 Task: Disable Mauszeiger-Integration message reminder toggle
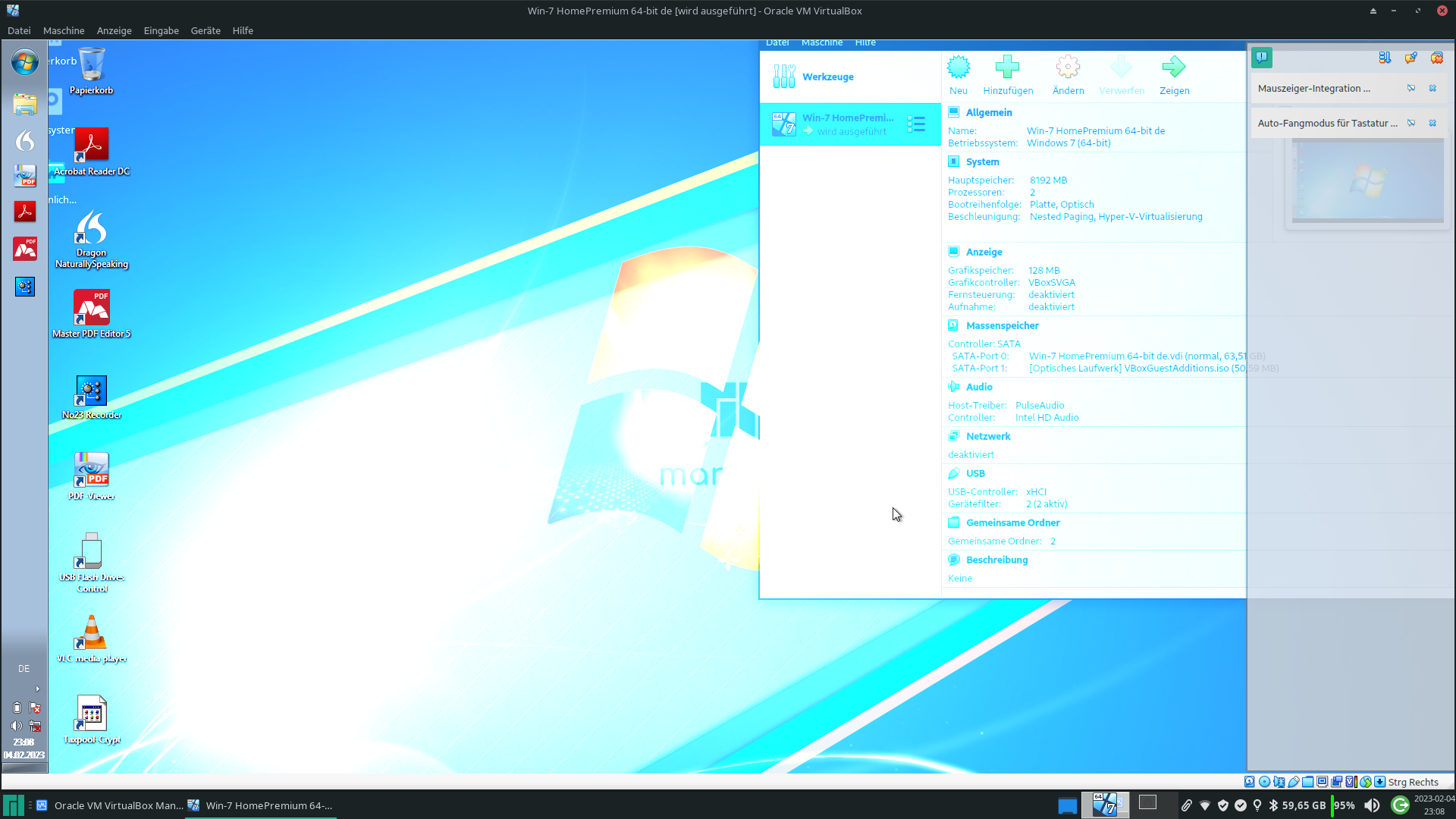1411,88
